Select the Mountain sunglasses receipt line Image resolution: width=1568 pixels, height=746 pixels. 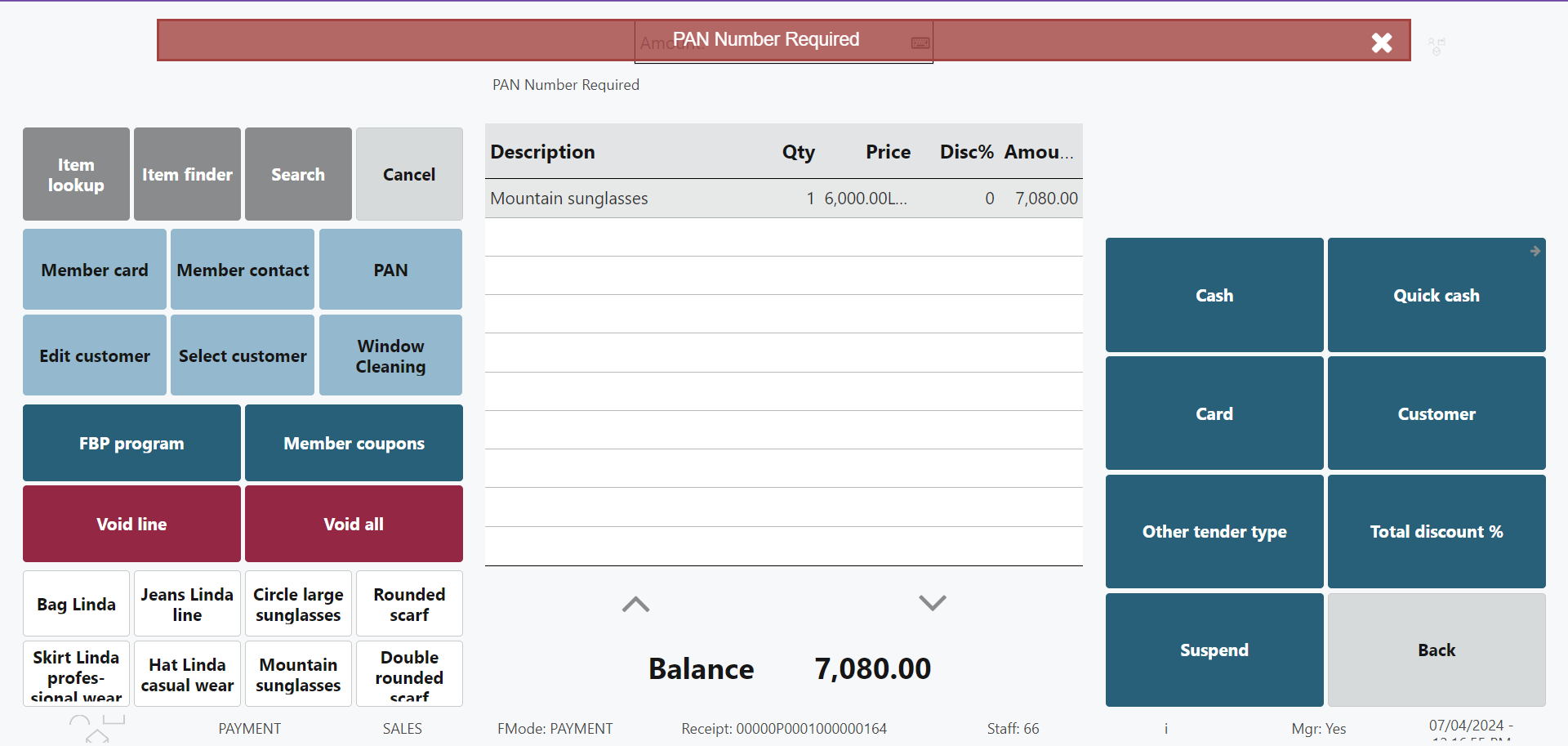(782, 199)
